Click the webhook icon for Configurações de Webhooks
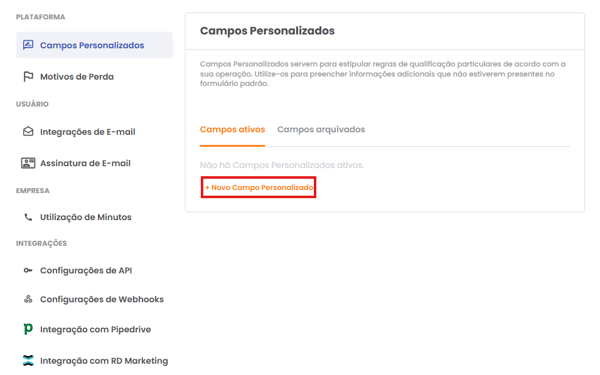This screenshot has width=600, height=375. coord(28,299)
